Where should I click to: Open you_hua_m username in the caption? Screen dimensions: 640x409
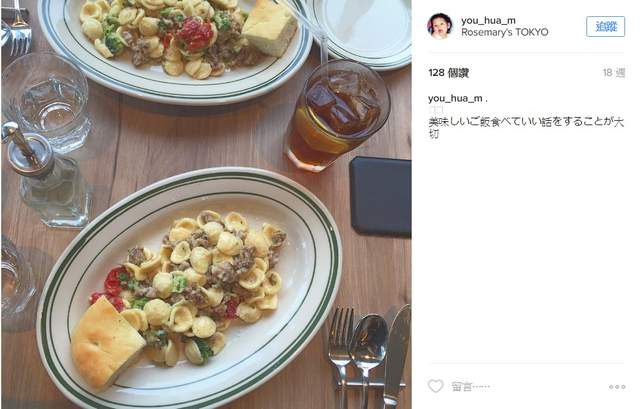point(455,98)
